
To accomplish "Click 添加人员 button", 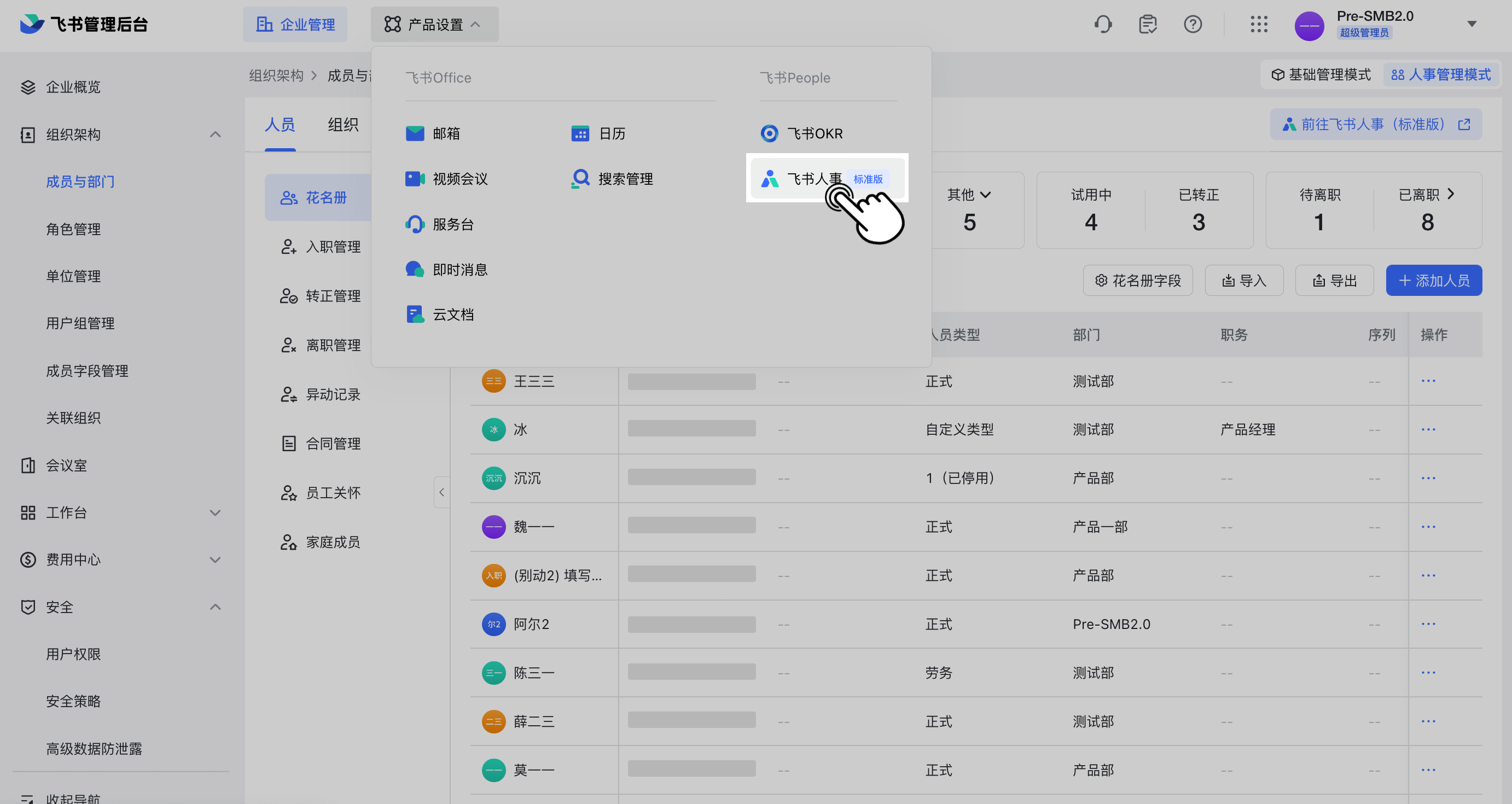I will click(x=1434, y=281).
